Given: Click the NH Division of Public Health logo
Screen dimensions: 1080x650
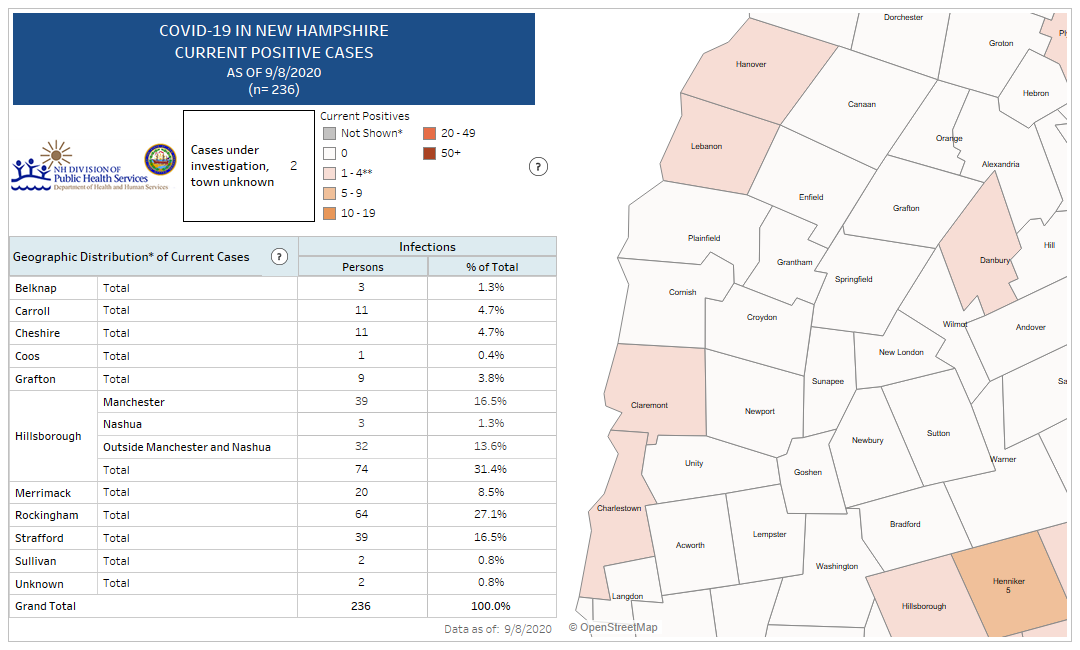Looking at the screenshot, I should pyautogui.click(x=78, y=167).
